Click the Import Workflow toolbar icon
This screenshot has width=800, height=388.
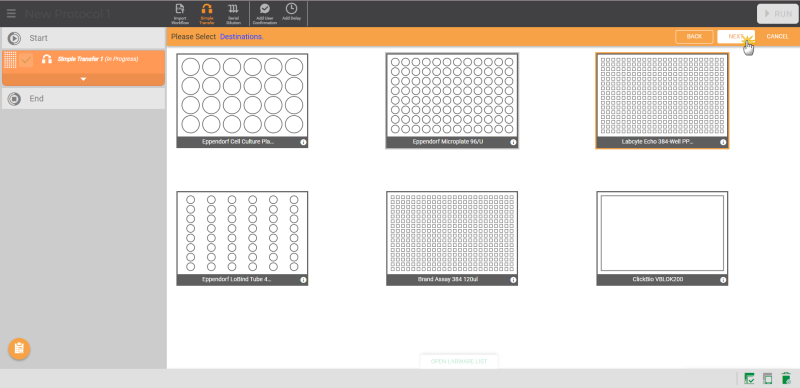coord(180,14)
